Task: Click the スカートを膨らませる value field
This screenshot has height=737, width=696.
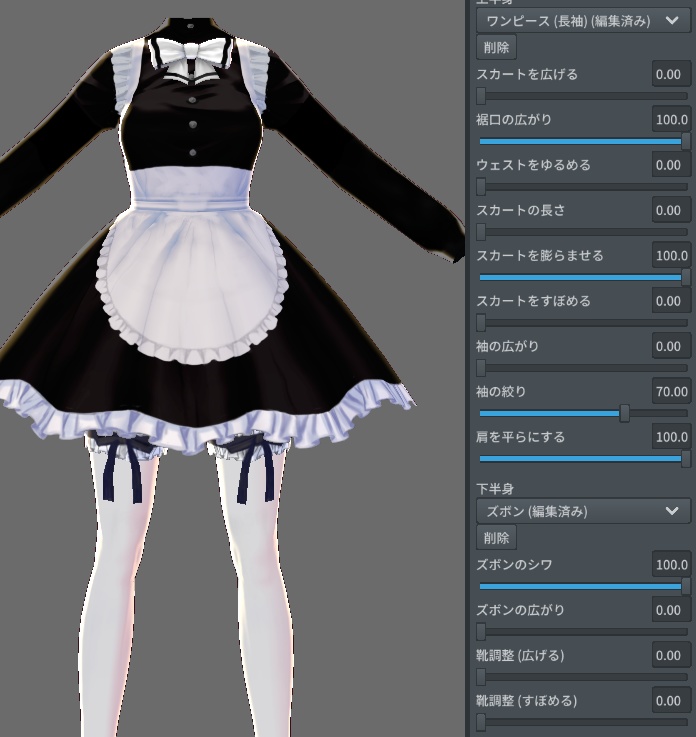Action: [x=671, y=256]
